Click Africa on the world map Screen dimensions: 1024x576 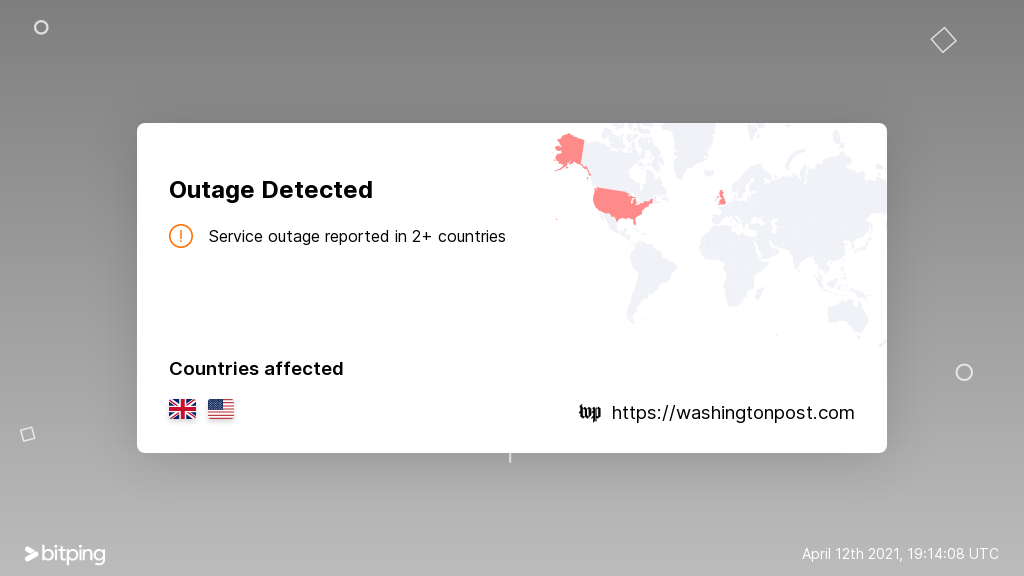pyautogui.click(x=735, y=261)
